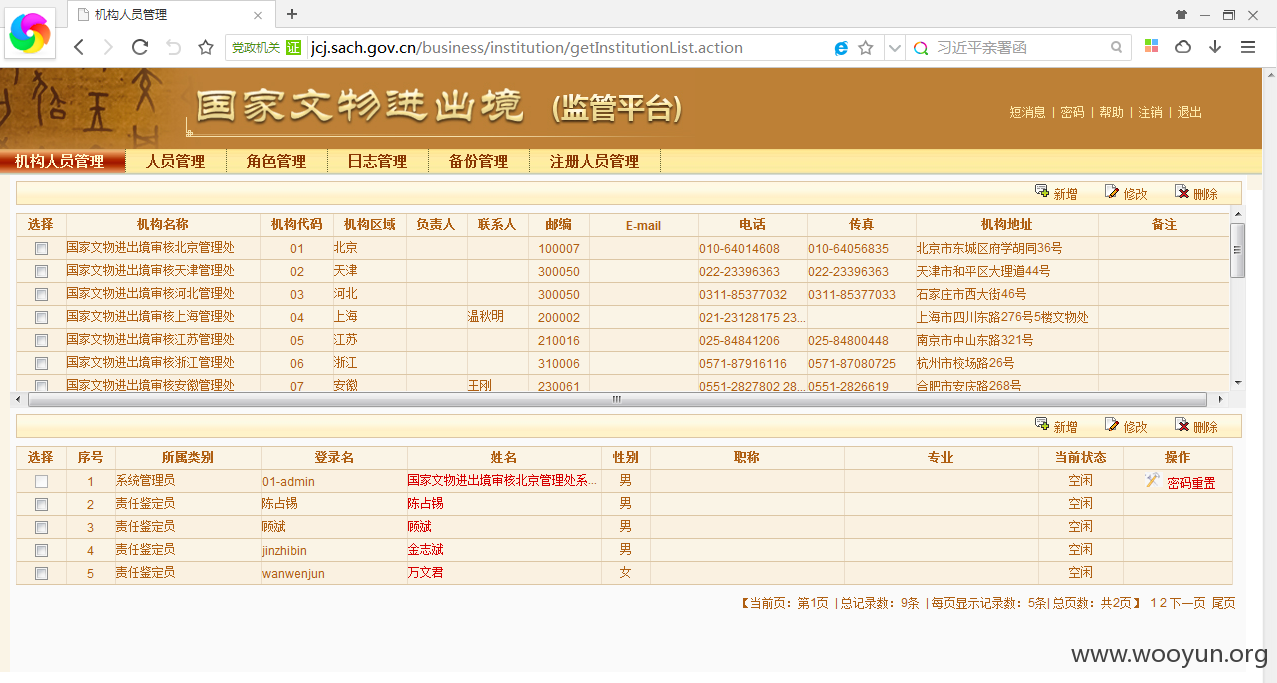Open 注册人员管理 tab
1277x683 pixels.
pos(594,161)
